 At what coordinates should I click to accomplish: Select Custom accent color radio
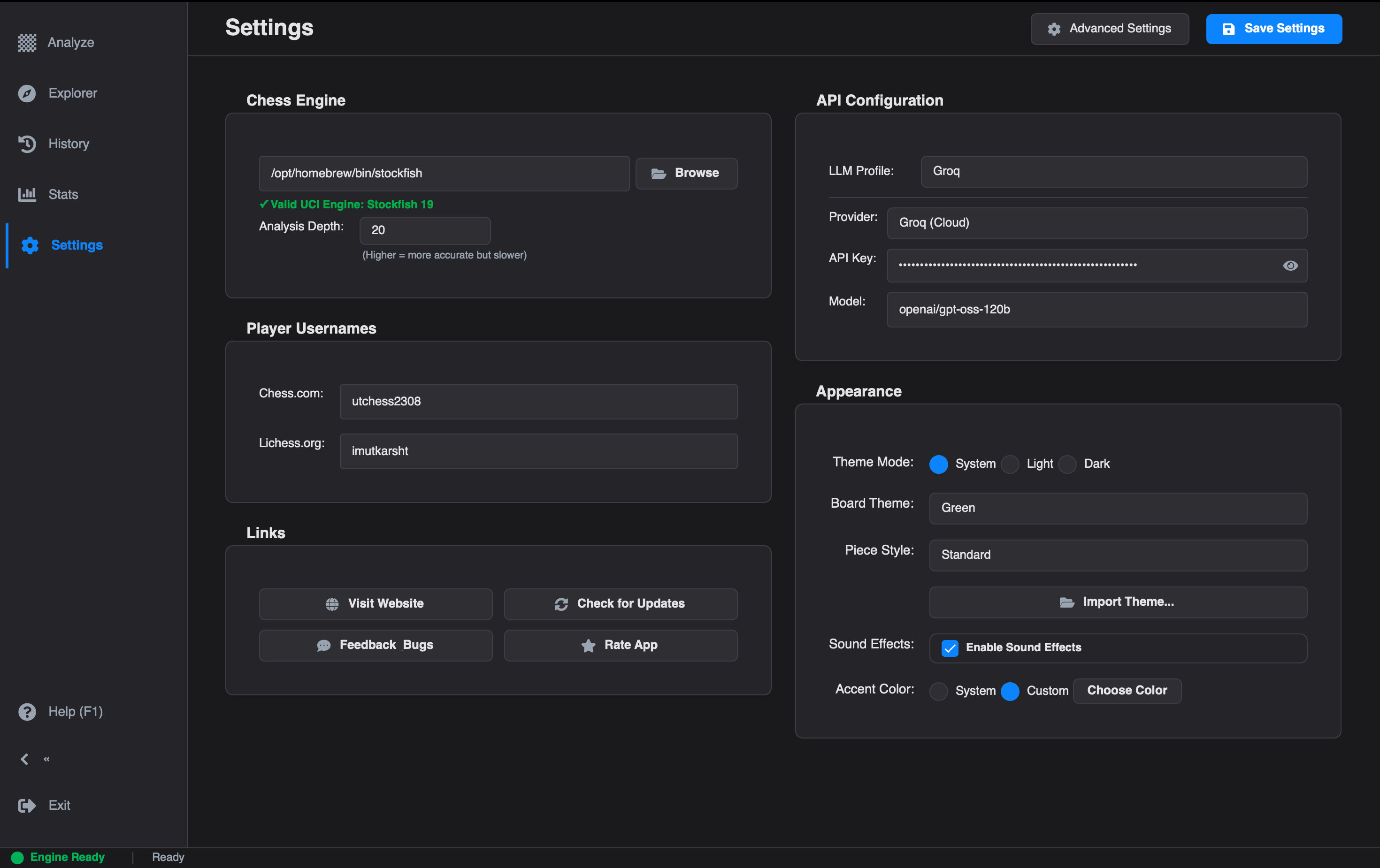click(1010, 691)
